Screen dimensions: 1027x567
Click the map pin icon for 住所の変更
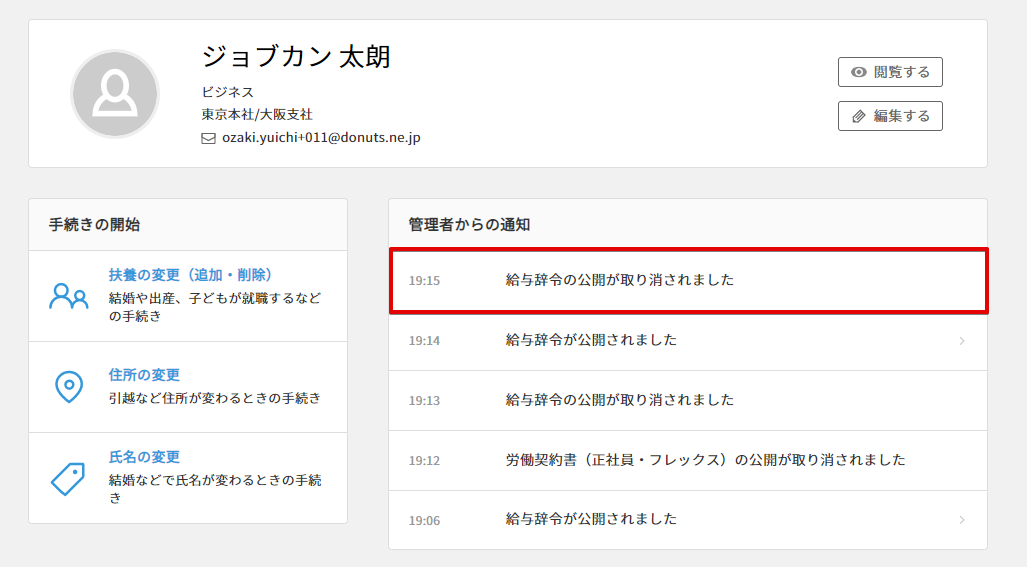68,386
